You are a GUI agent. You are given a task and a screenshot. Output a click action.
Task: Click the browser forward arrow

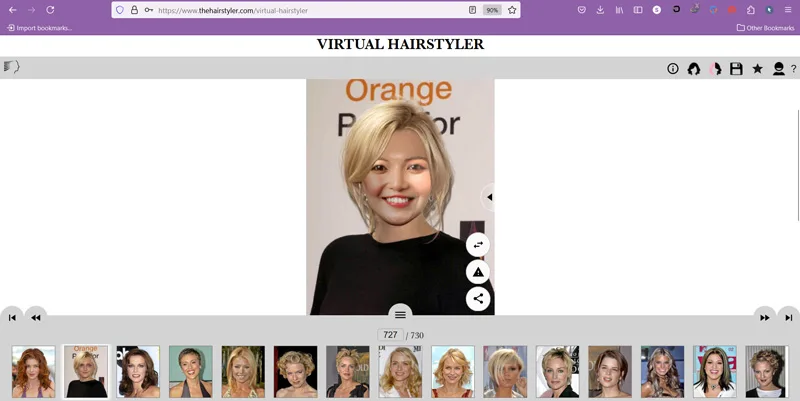(31, 10)
